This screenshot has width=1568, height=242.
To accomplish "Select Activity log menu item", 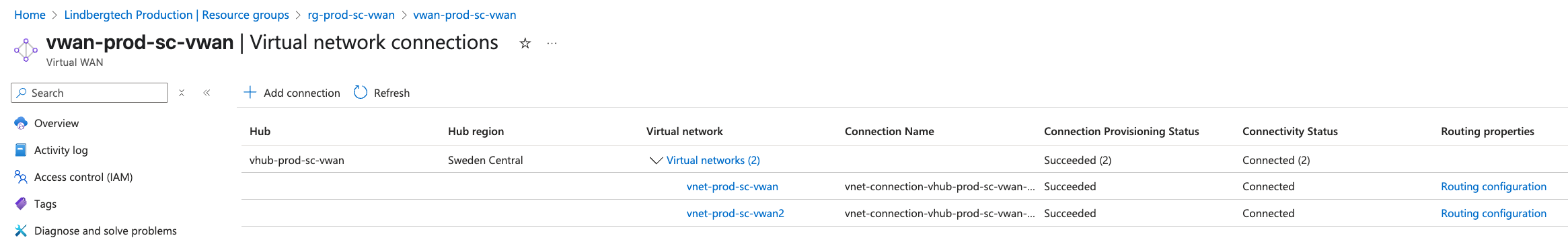I will 61,150.
